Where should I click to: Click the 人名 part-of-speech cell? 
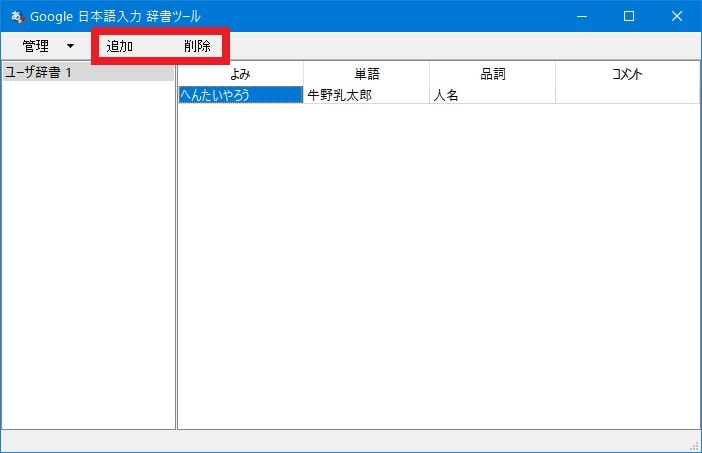pos(492,95)
